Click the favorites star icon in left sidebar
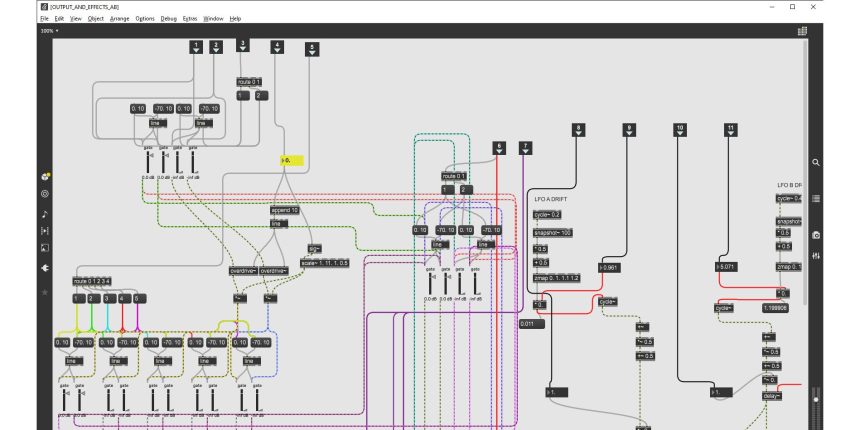 tap(45, 292)
